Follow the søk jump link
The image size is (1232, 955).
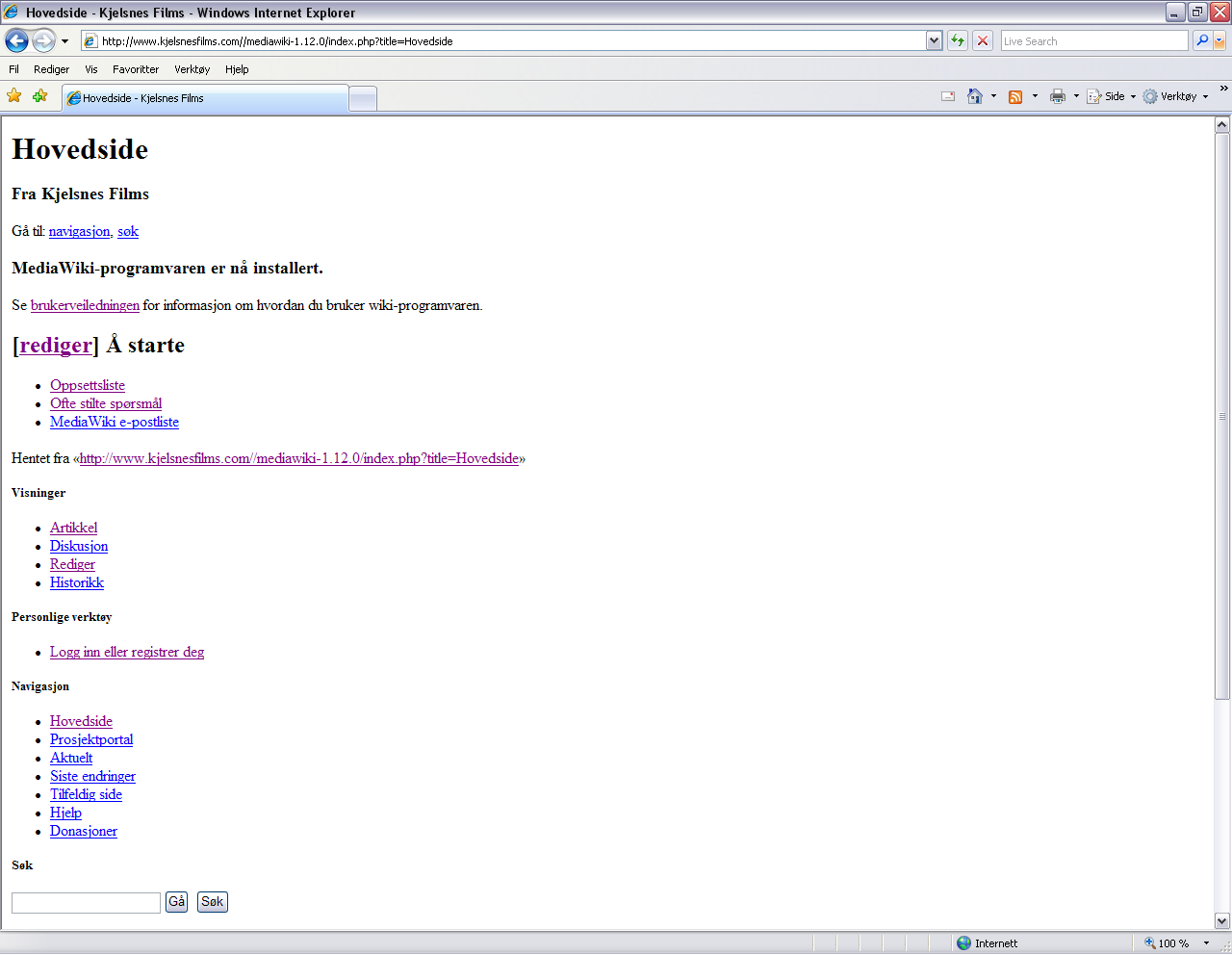click(x=128, y=231)
